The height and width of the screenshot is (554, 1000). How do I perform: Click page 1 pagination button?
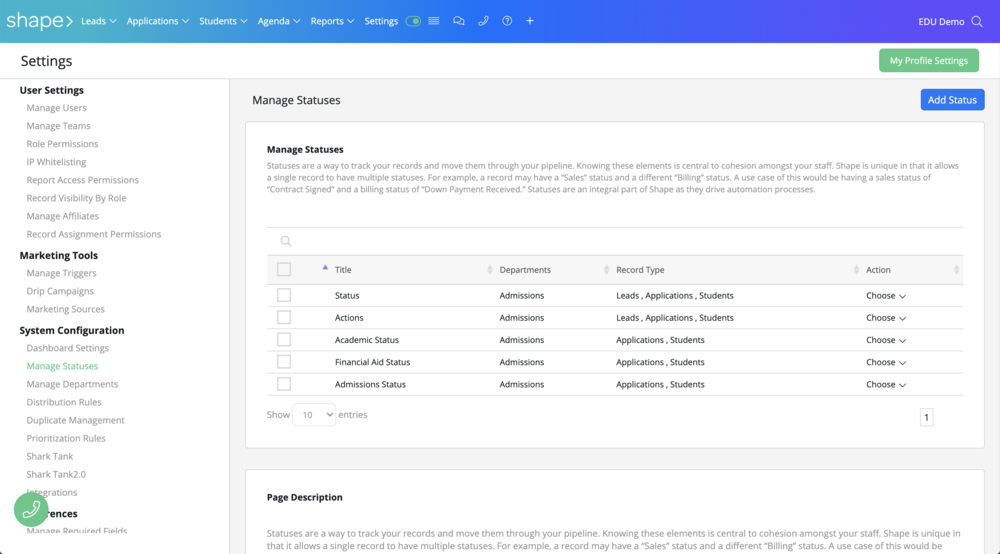926,417
